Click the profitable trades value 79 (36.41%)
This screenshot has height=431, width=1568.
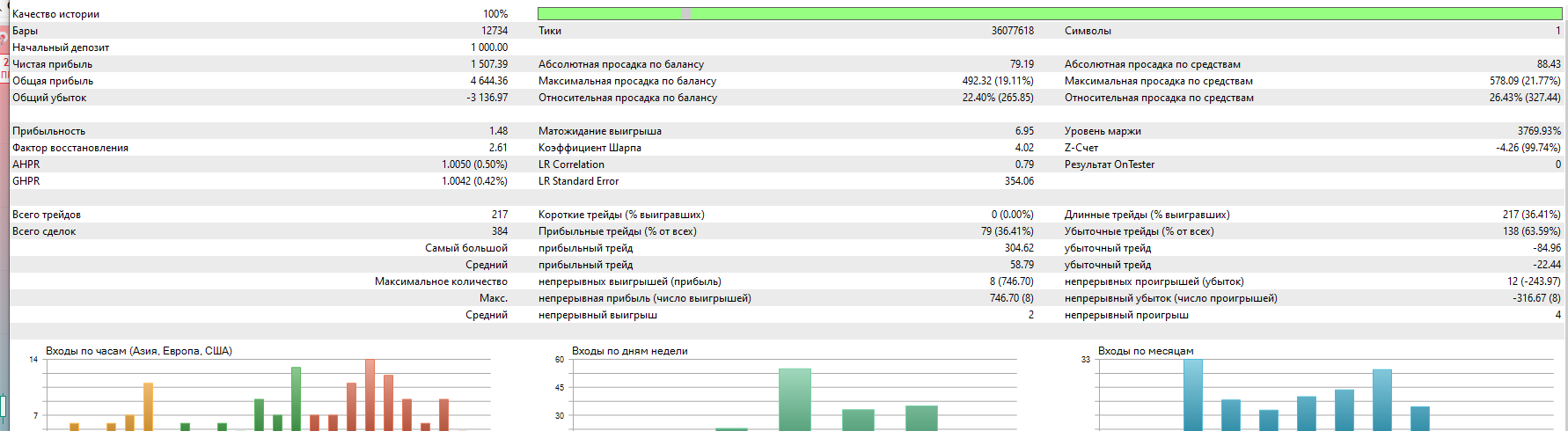[1007, 231]
